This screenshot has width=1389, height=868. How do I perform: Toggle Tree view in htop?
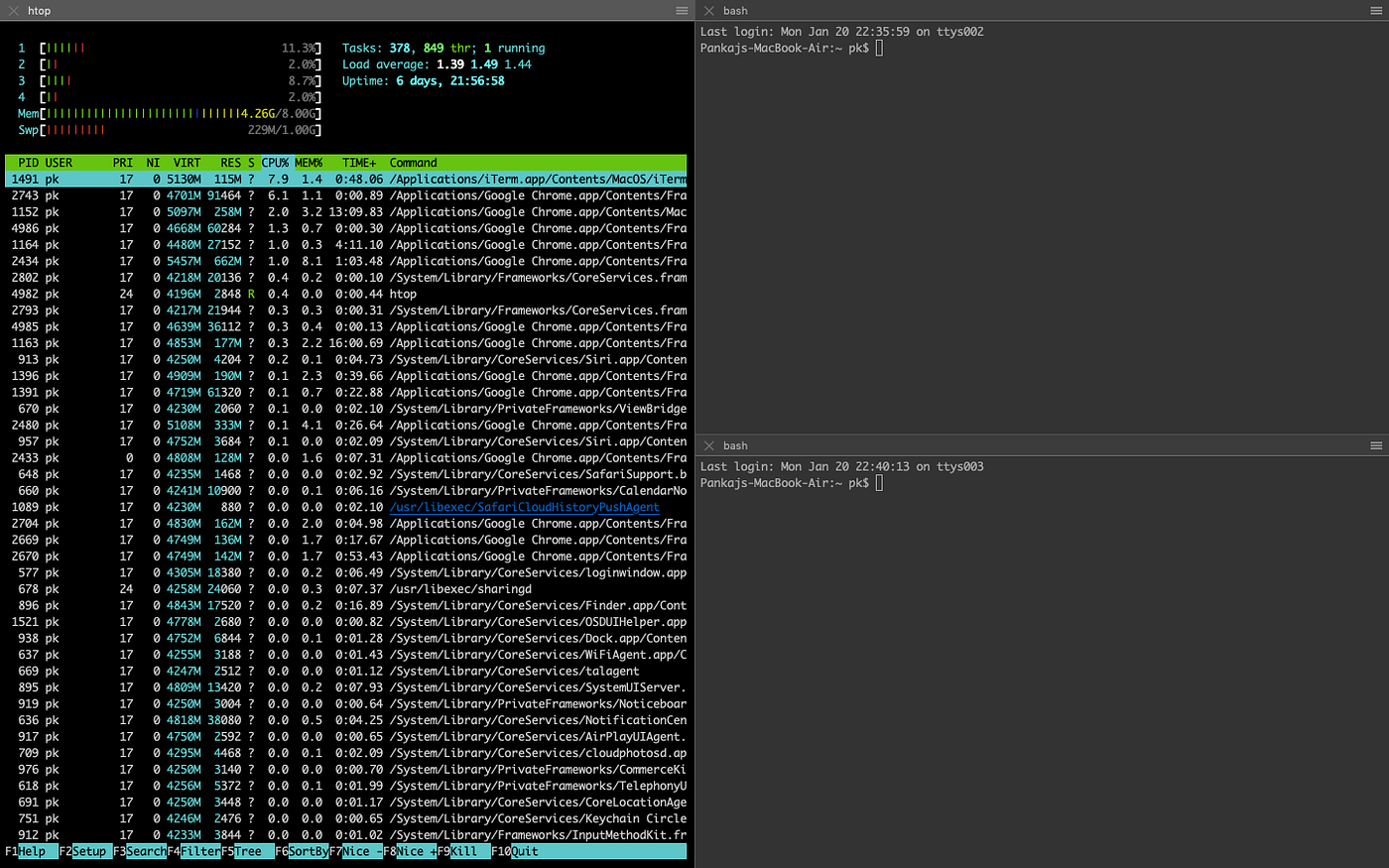click(x=250, y=850)
